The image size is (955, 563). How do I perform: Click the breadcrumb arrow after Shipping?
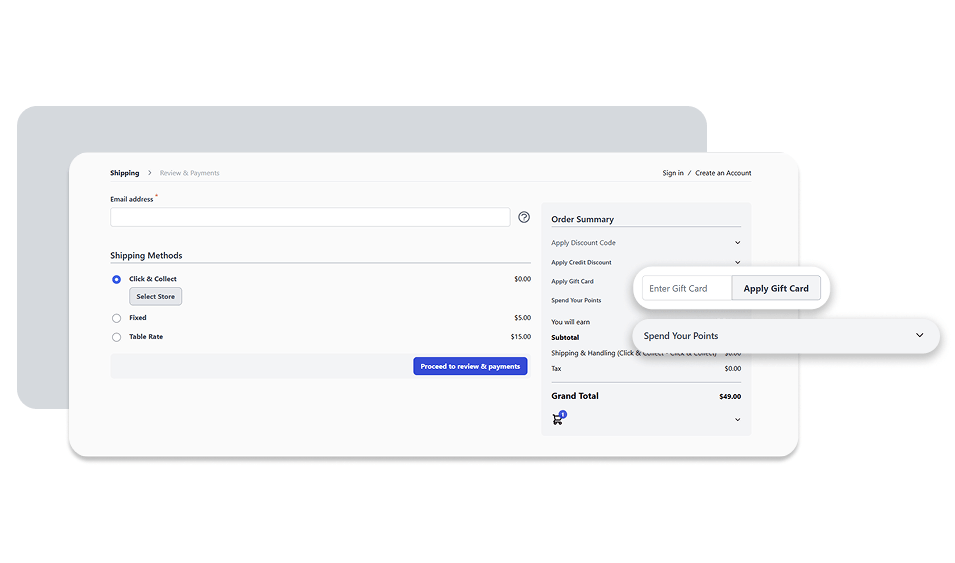(x=150, y=173)
